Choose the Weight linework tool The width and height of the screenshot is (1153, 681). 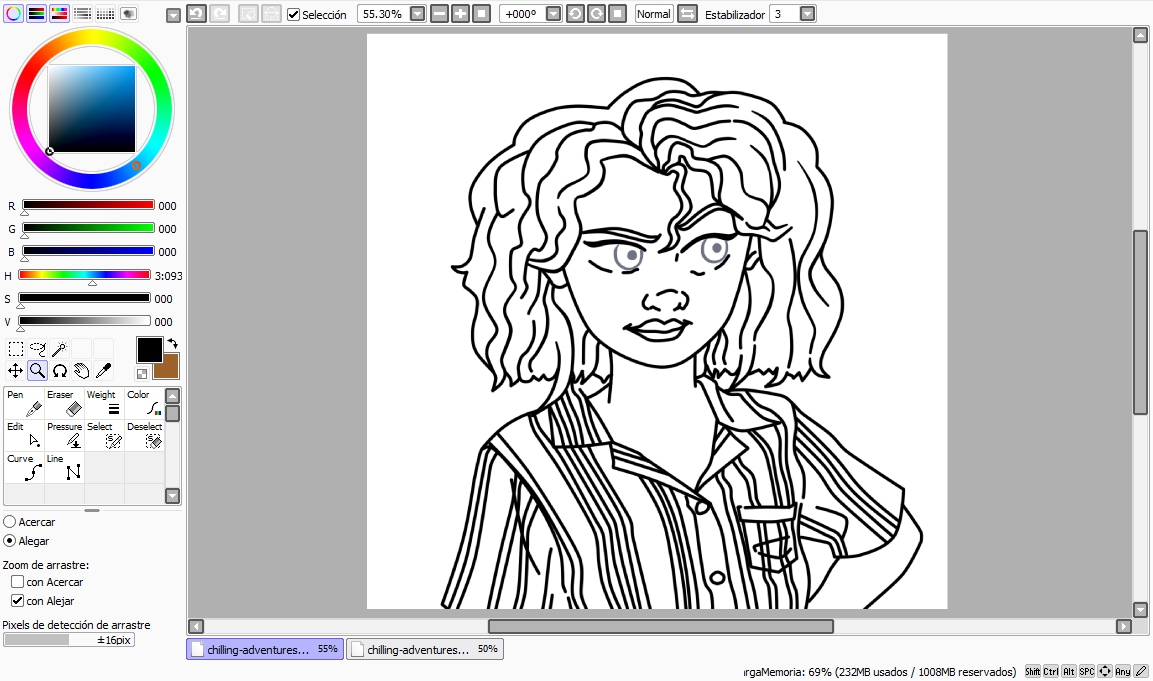pos(104,404)
